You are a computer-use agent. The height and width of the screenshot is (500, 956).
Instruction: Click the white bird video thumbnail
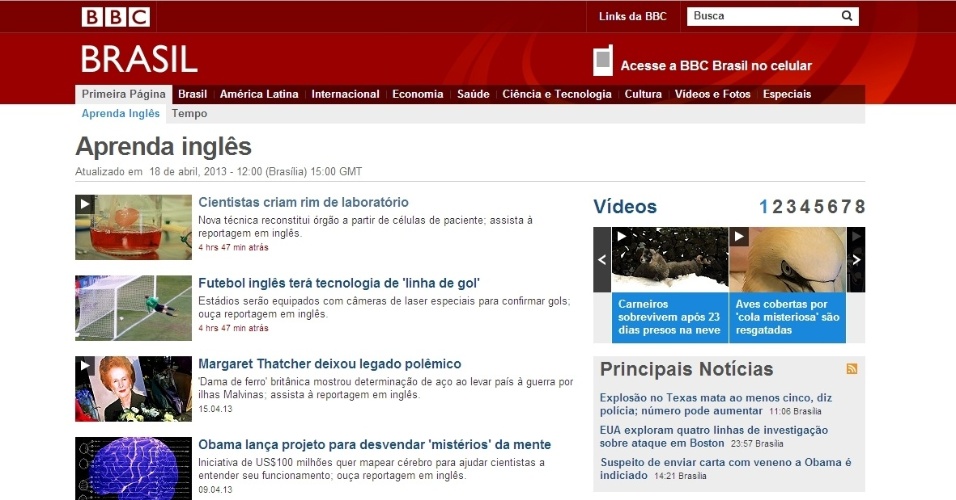(x=788, y=260)
